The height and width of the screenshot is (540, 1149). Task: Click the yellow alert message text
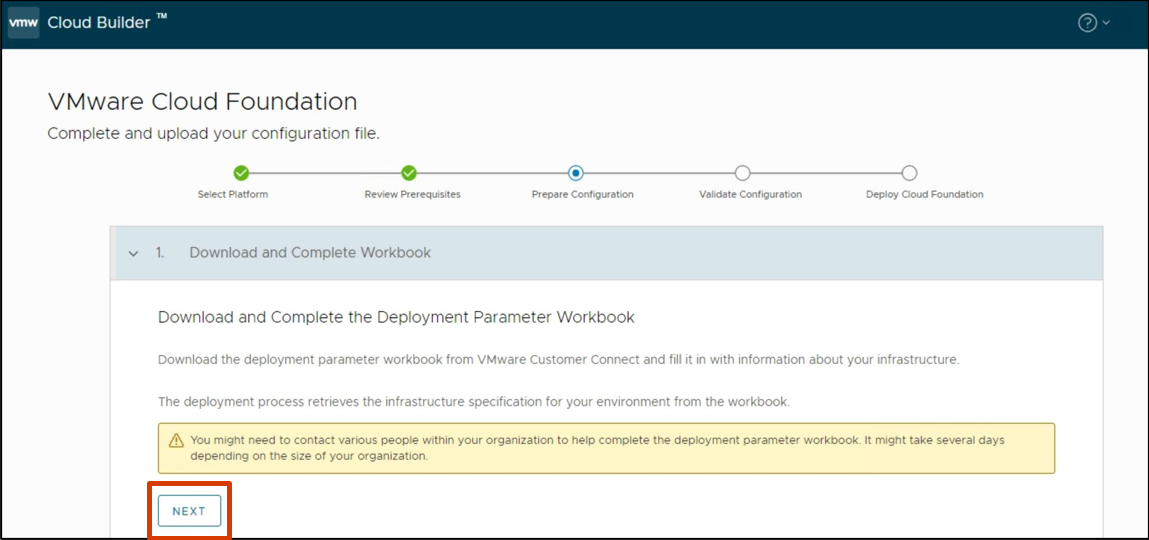pyautogui.click(x=597, y=448)
